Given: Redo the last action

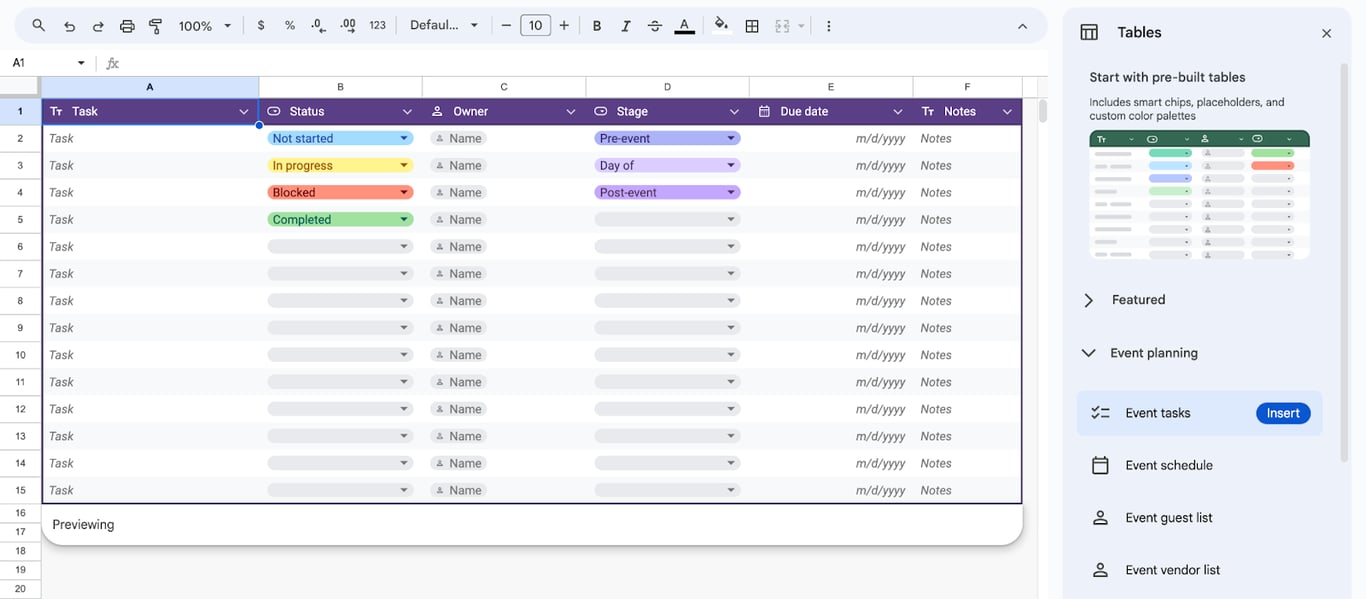Looking at the screenshot, I should pyautogui.click(x=98, y=26).
